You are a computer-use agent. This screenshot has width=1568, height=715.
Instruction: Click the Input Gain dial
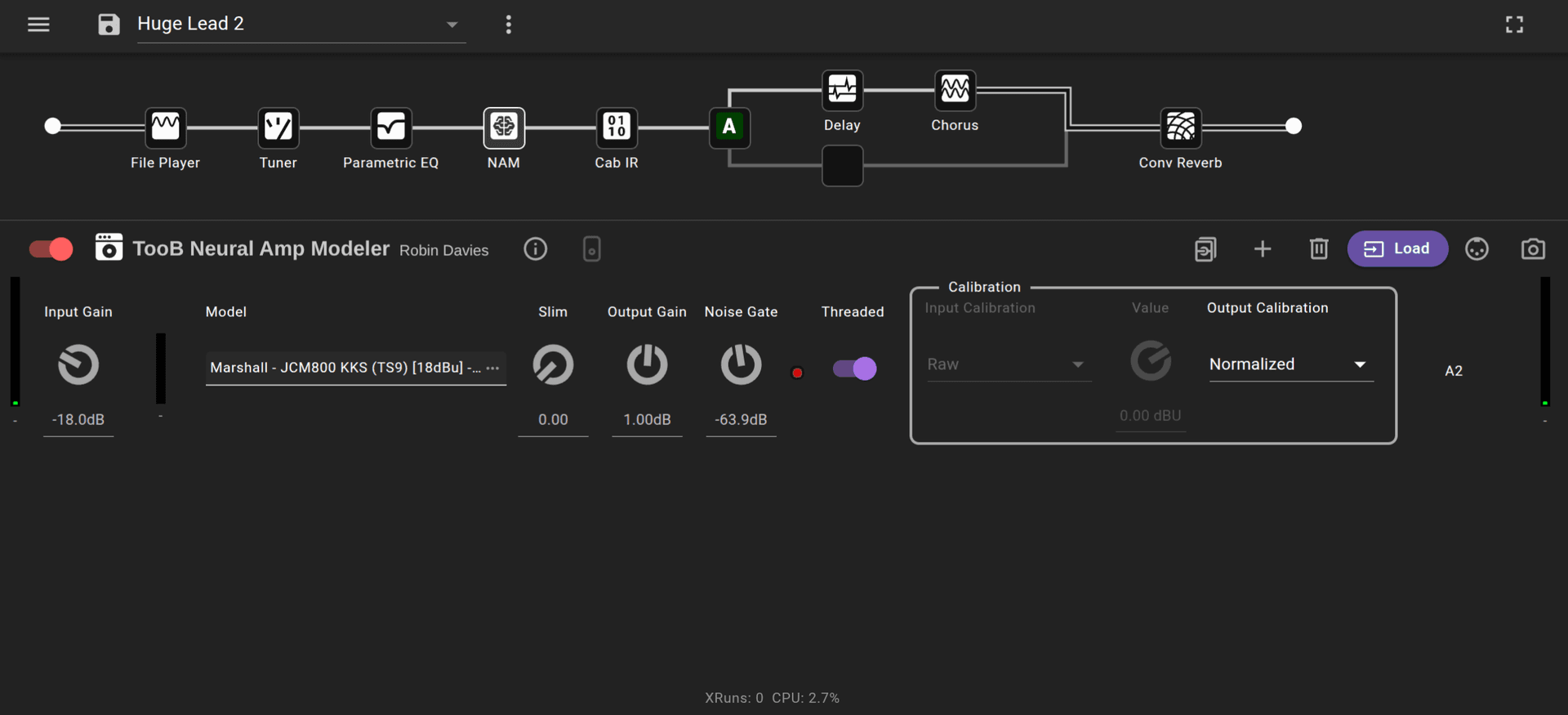(x=78, y=364)
